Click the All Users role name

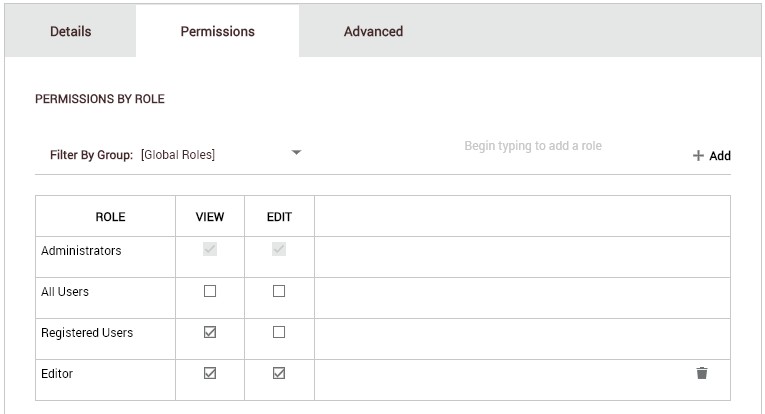[x=66, y=292]
